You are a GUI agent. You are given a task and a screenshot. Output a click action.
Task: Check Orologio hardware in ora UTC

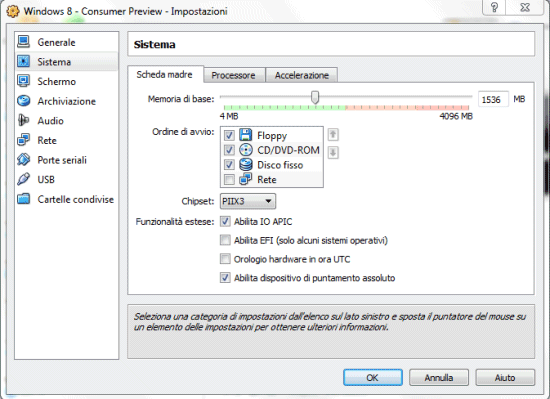[225, 259]
